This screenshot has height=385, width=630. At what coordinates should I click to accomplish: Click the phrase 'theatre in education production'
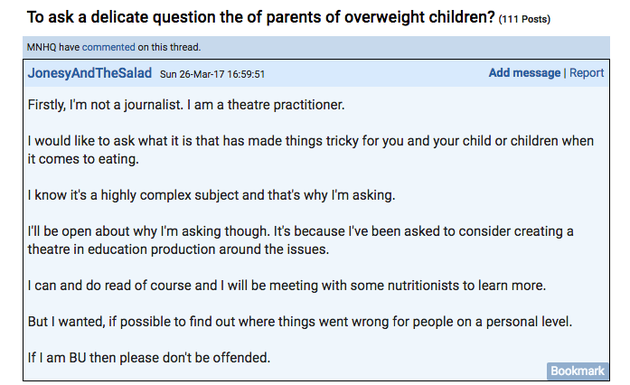click(121, 250)
